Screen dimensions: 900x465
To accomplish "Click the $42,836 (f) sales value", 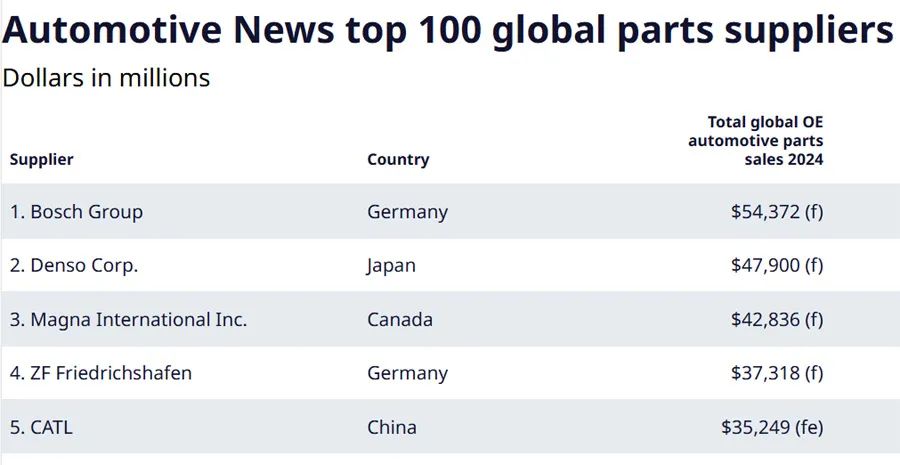I will point(777,320).
